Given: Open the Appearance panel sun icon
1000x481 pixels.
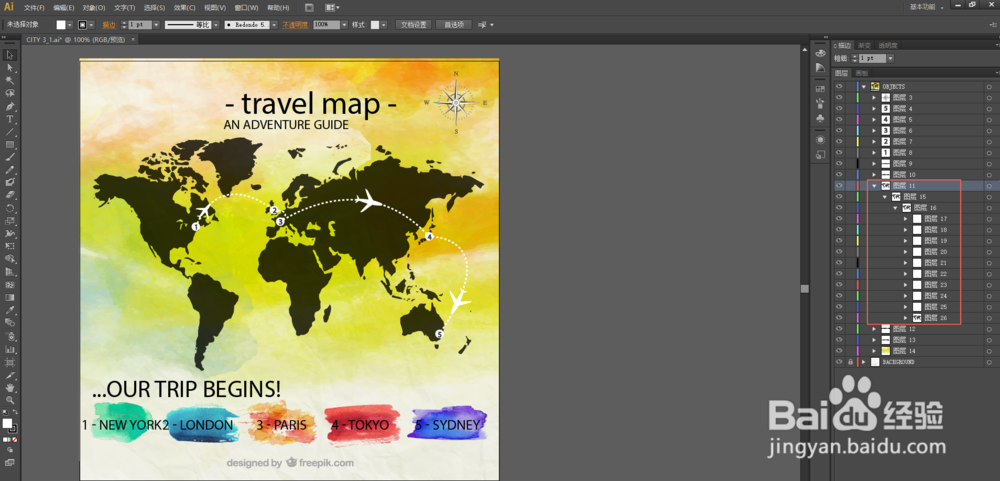Looking at the screenshot, I should (820, 140).
